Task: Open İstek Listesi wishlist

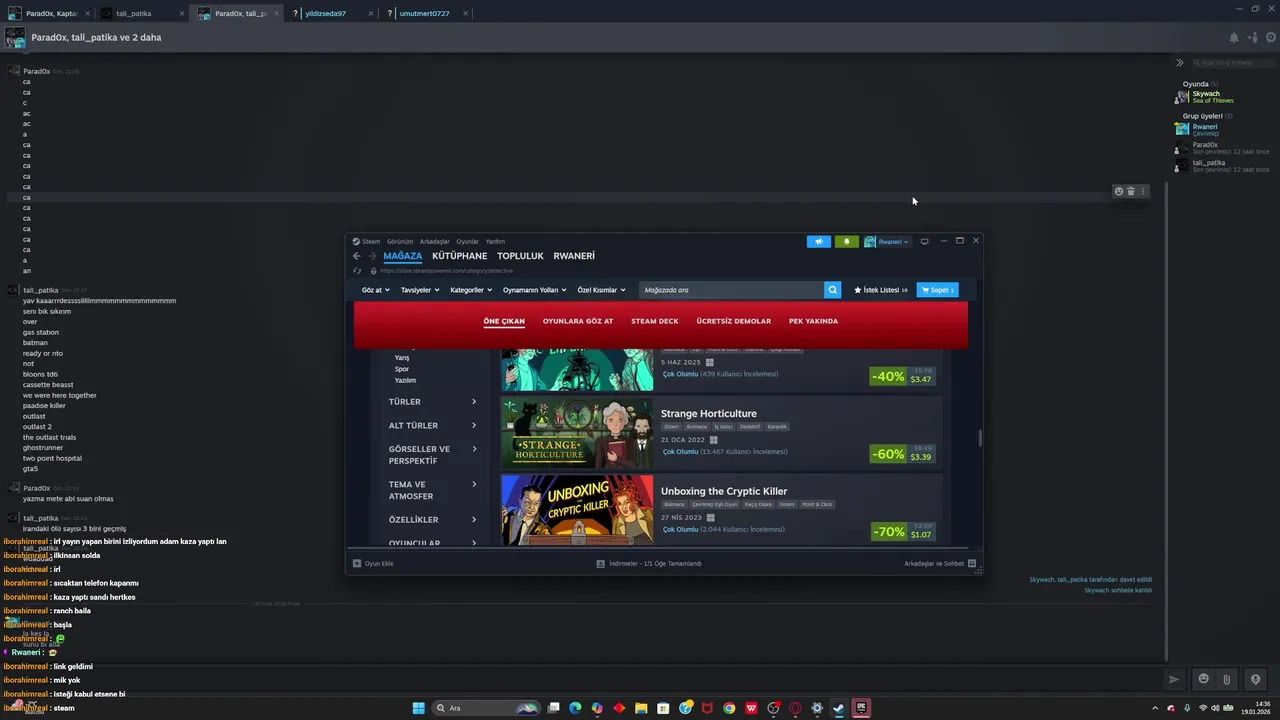Action: (881, 290)
